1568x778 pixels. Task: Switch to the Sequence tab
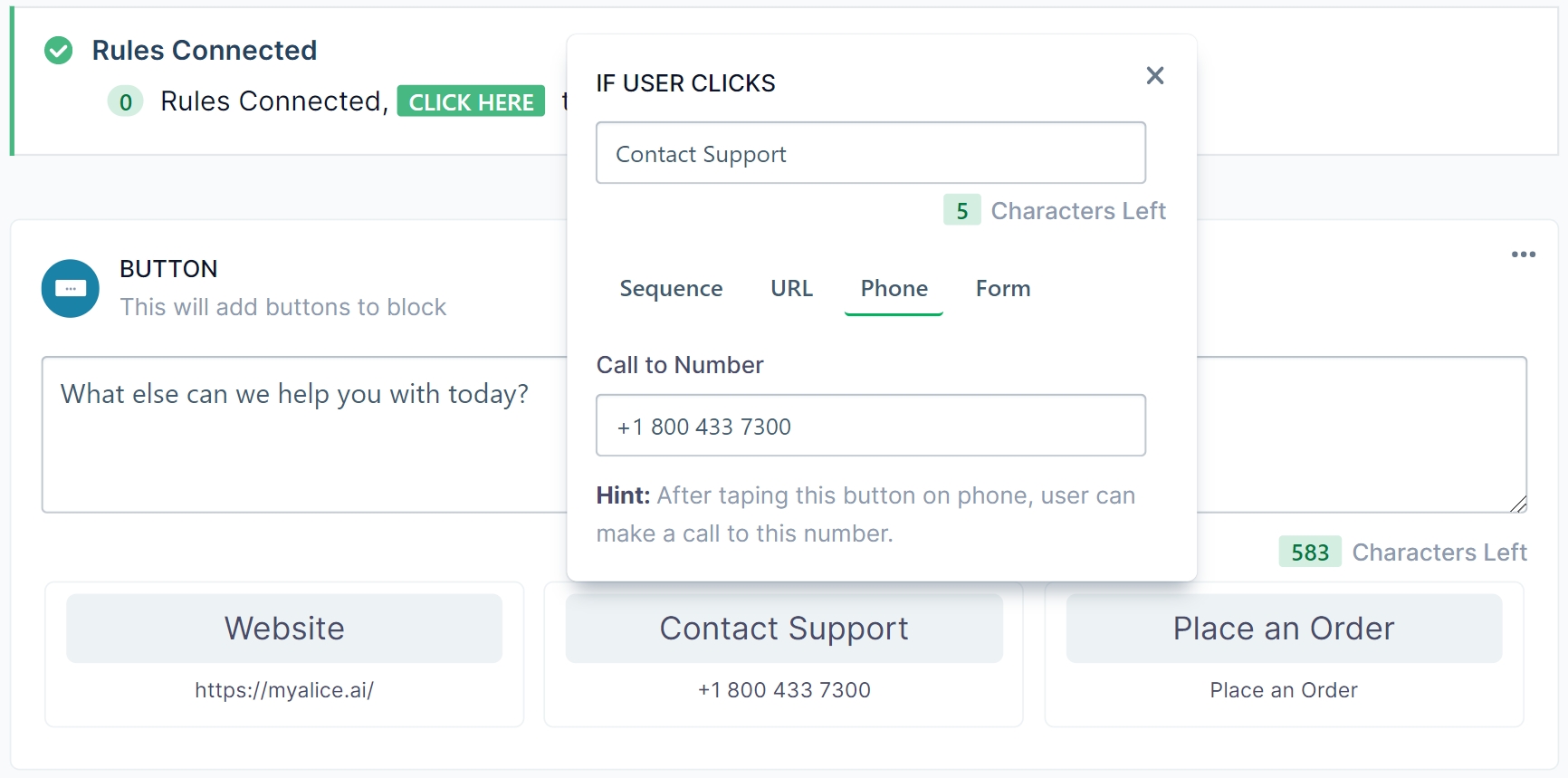coord(671,289)
